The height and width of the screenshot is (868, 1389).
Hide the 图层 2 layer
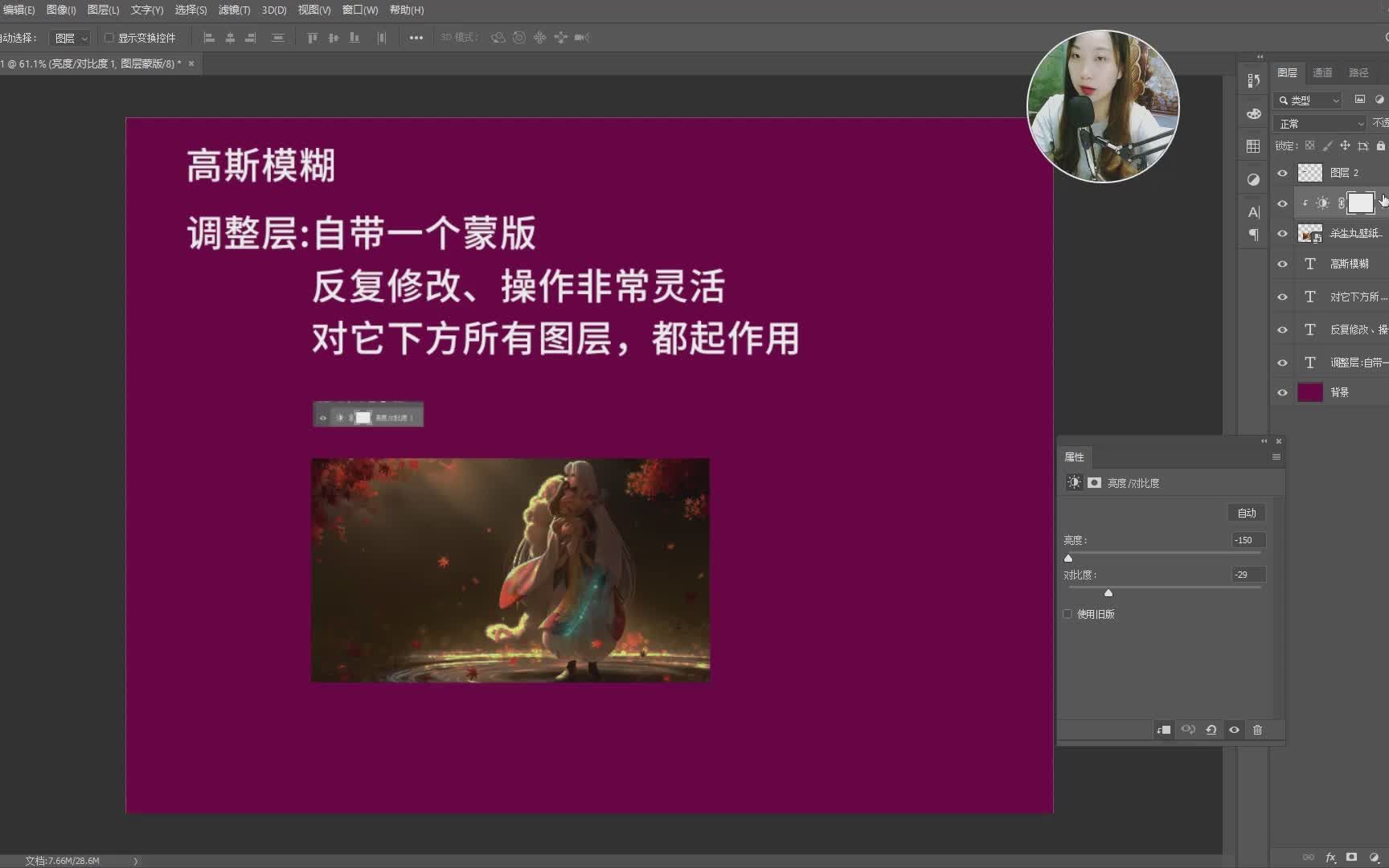[1282, 173]
